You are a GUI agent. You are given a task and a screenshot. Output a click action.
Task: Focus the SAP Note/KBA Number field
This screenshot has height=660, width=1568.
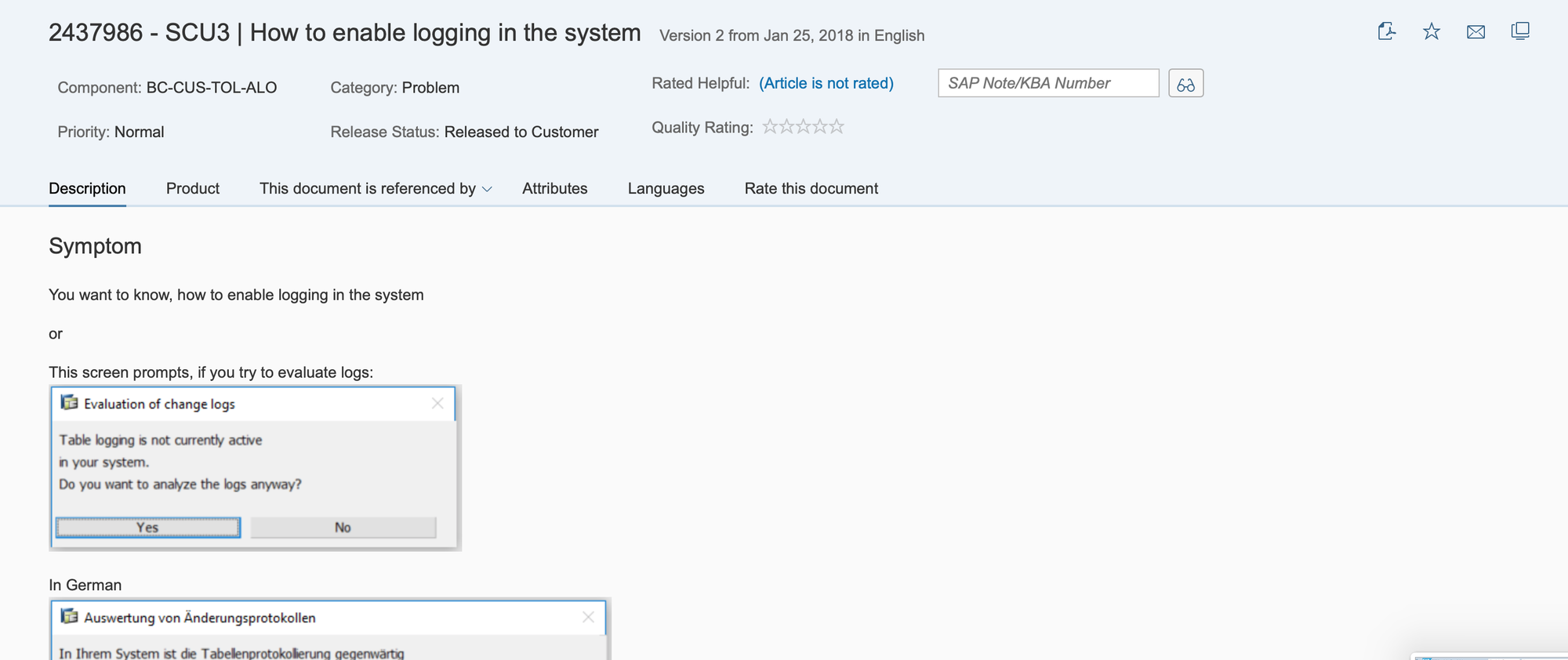click(x=1048, y=83)
